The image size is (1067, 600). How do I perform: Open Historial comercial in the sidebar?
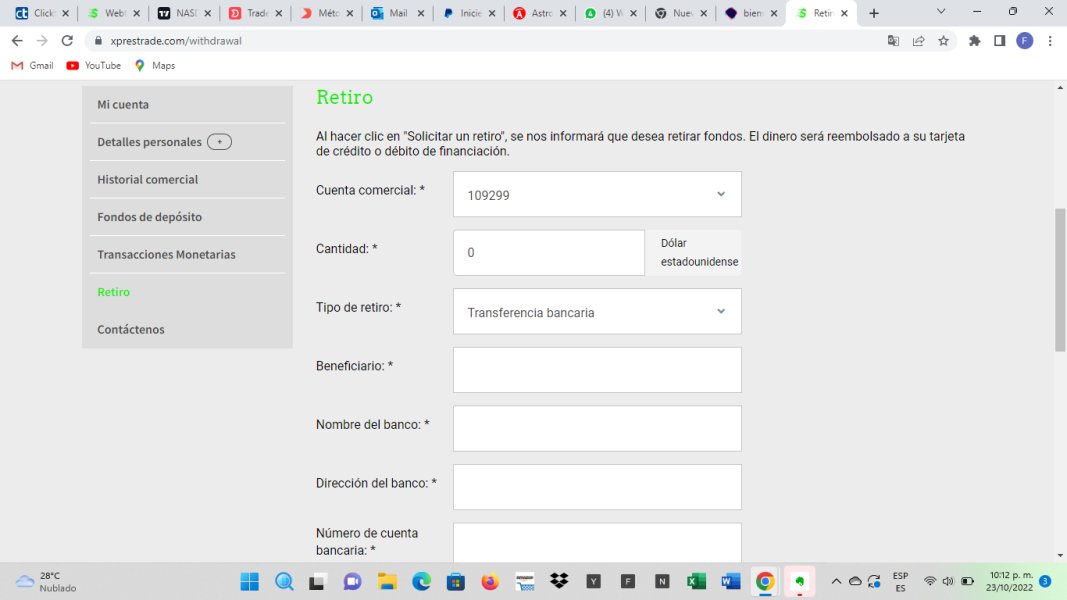coord(147,180)
